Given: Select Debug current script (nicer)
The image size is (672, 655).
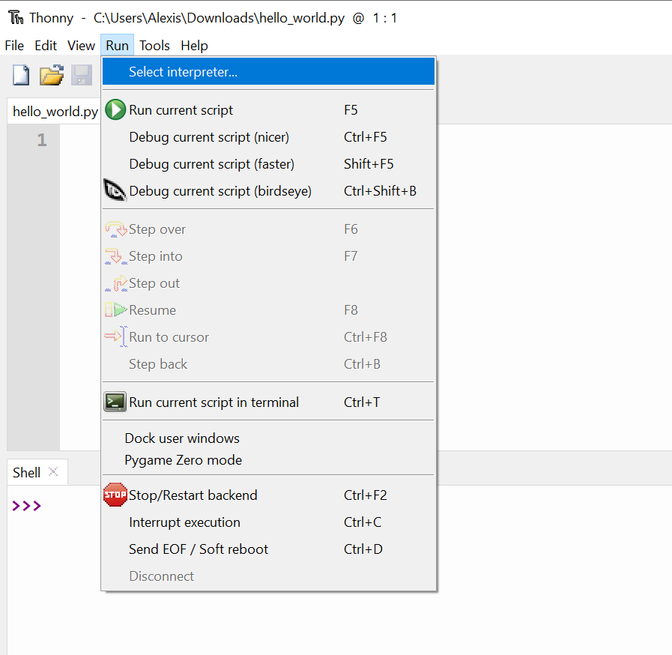Looking at the screenshot, I should [x=209, y=137].
